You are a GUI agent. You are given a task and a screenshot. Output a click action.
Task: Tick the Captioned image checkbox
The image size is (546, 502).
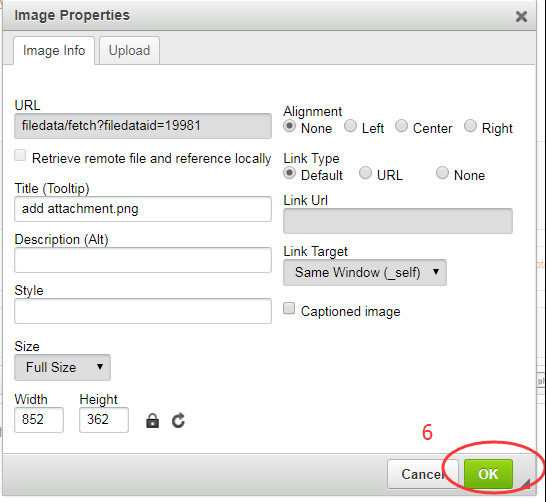click(289, 308)
